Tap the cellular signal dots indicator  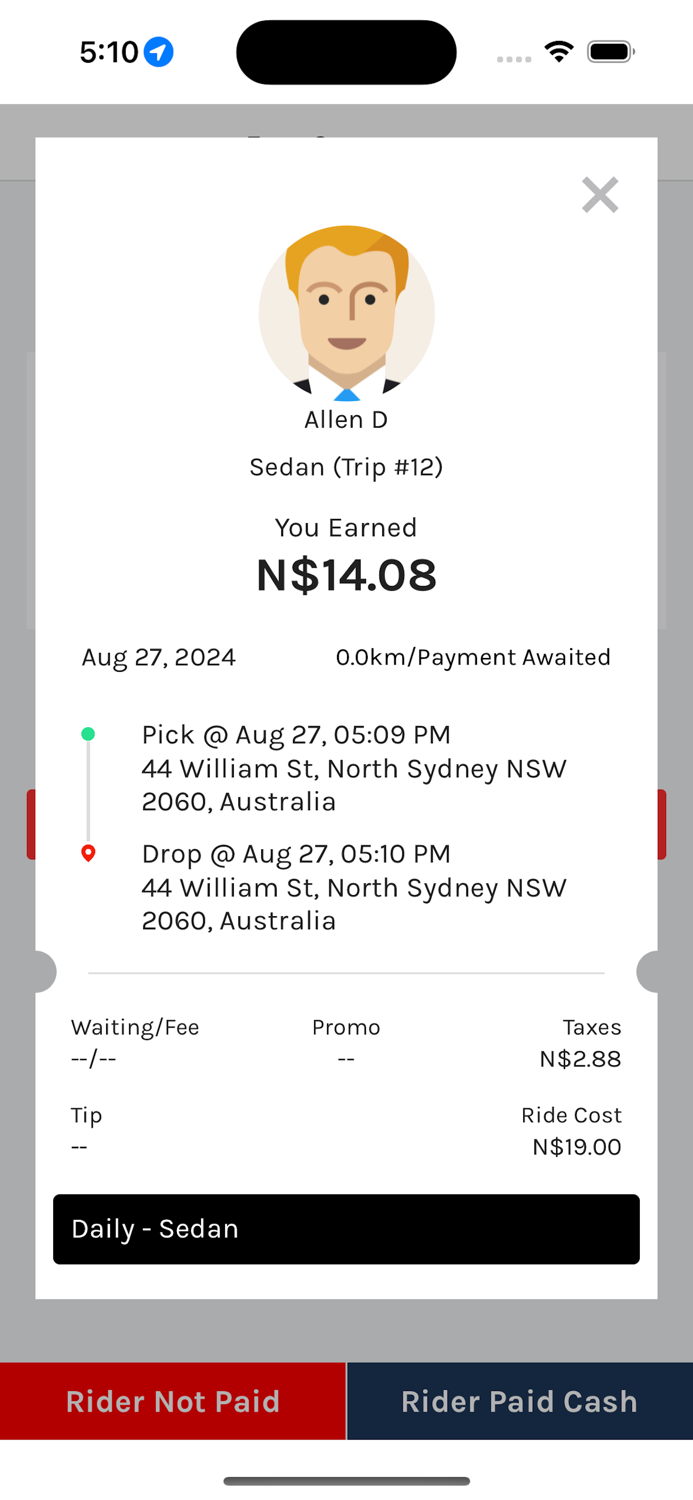click(513, 59)
